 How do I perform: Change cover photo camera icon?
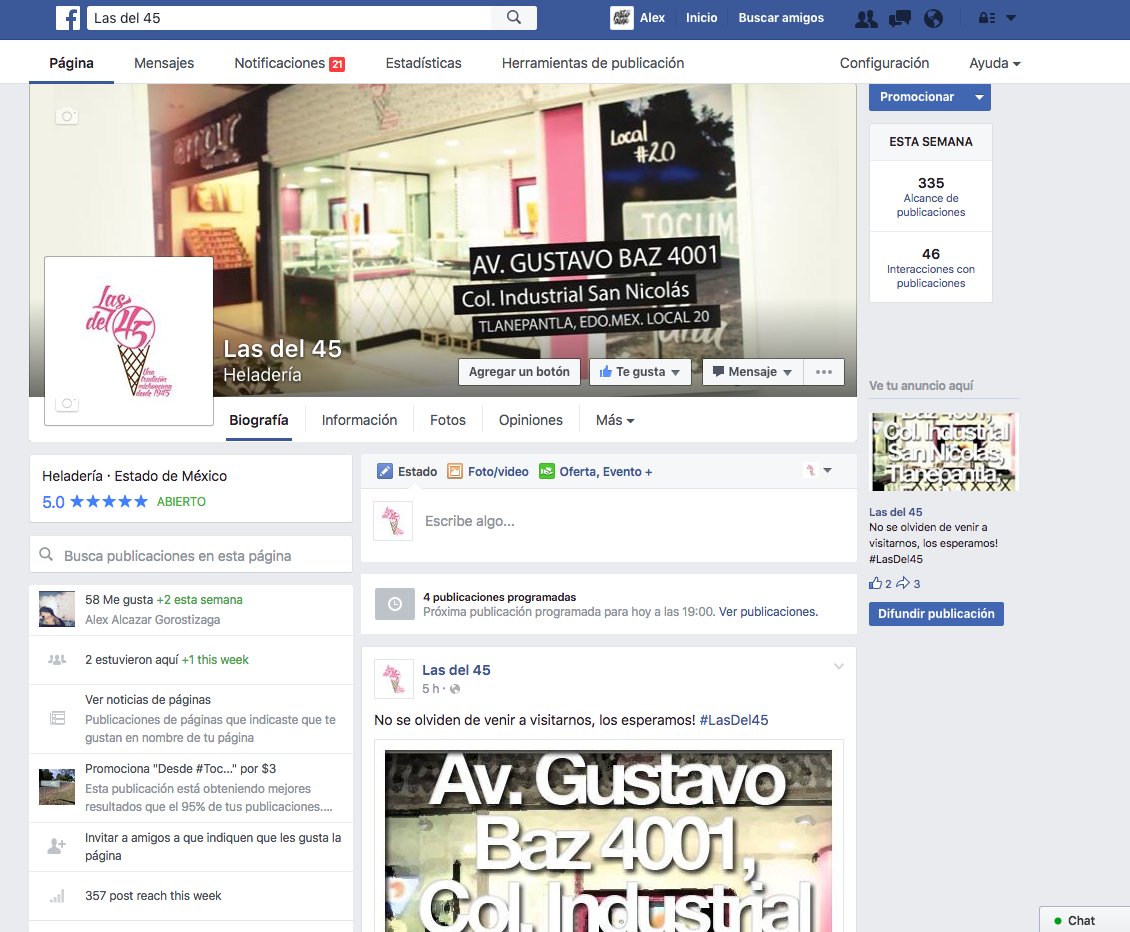coord(67,116)
